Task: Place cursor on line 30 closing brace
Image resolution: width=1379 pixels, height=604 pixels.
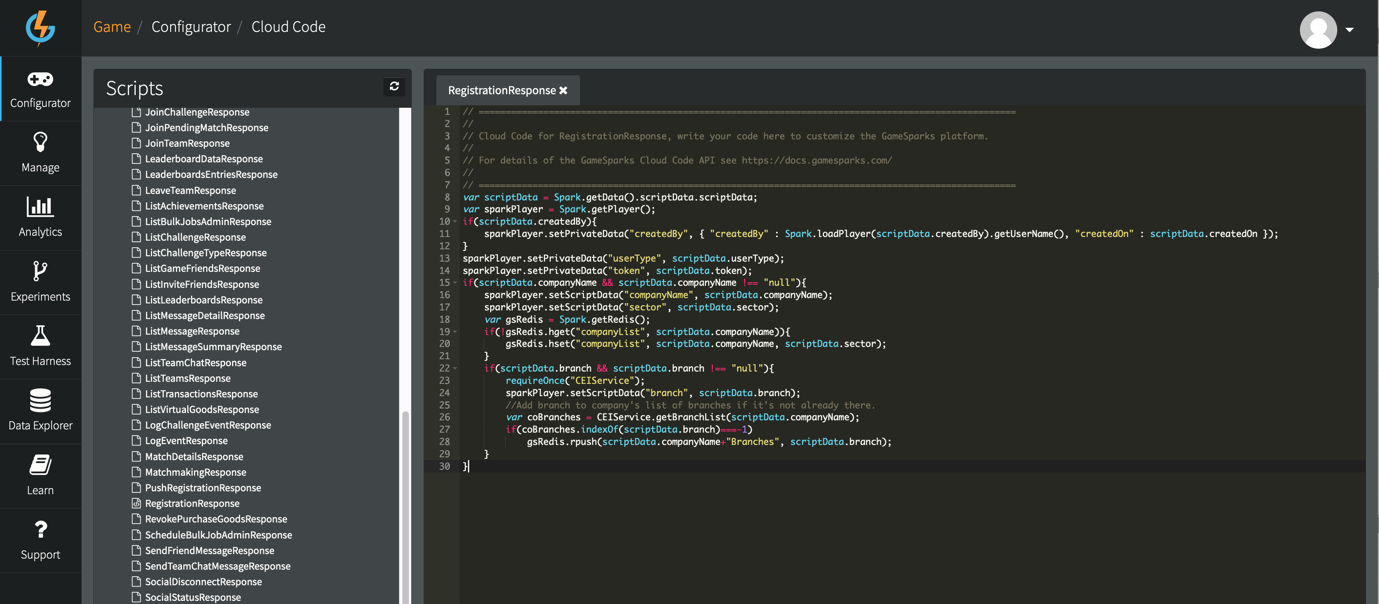Action: [466, 466]
